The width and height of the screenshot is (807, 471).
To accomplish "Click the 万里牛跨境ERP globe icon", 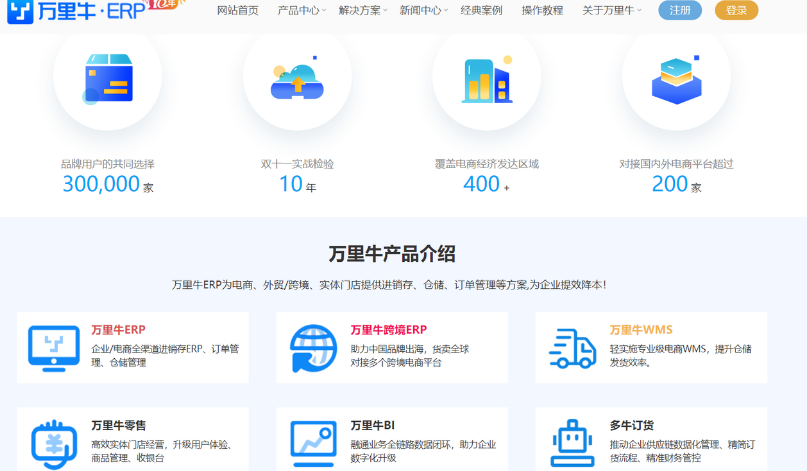I will coord(313,348).
